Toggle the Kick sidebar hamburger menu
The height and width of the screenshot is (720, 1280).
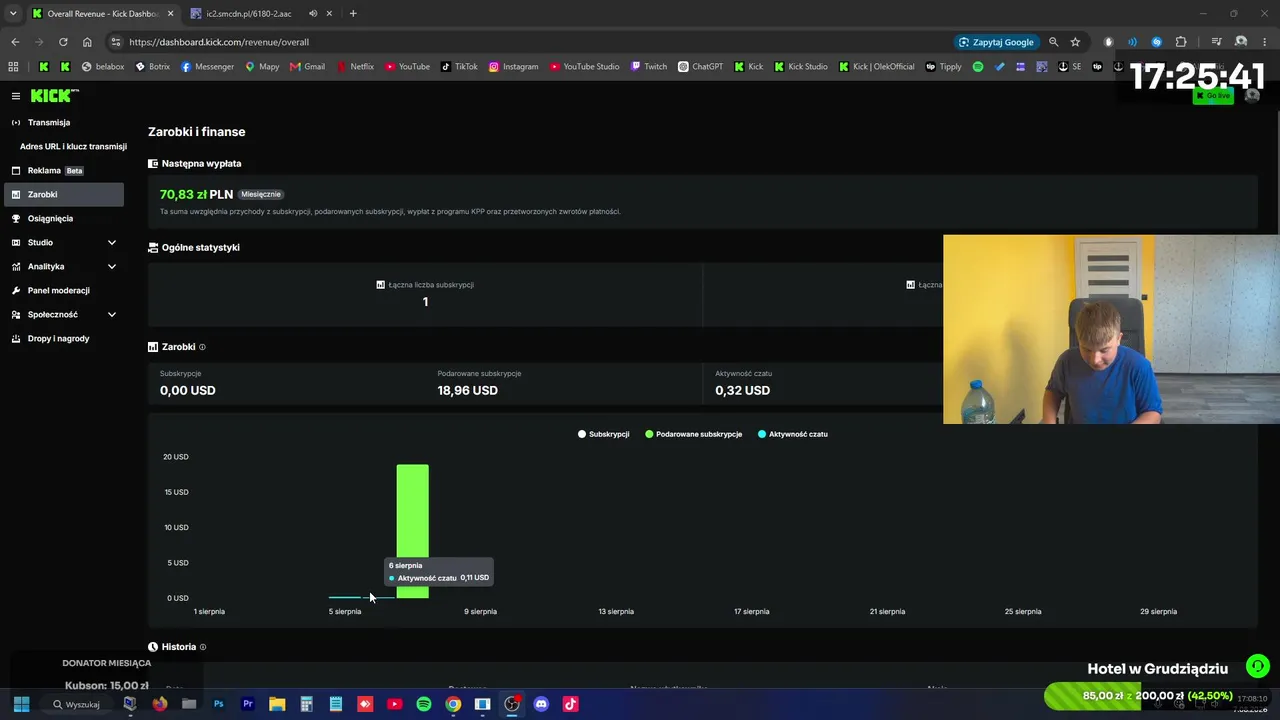[x=16, y=96]
